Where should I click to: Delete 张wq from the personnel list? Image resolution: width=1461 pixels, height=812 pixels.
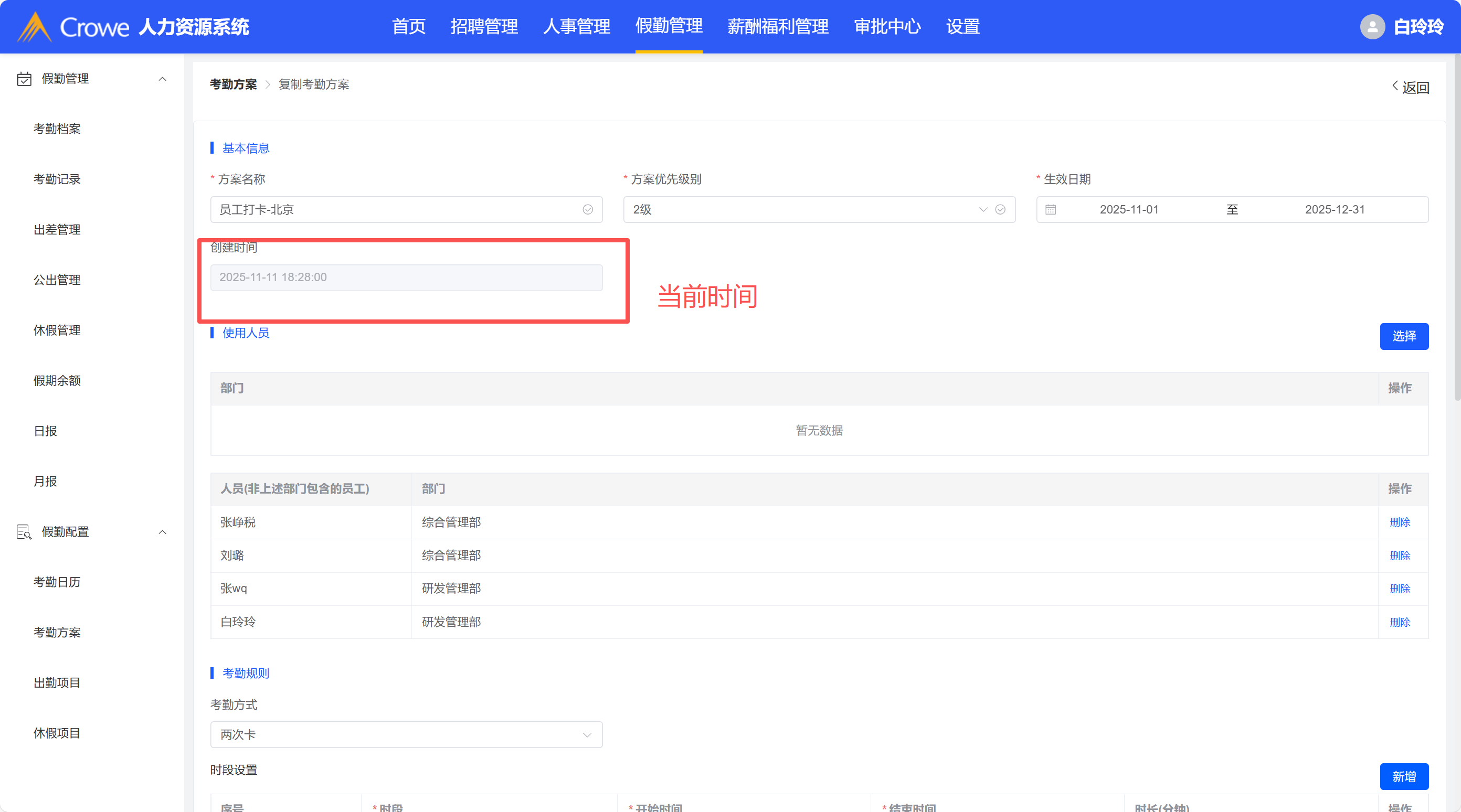tap(1400, 589)
